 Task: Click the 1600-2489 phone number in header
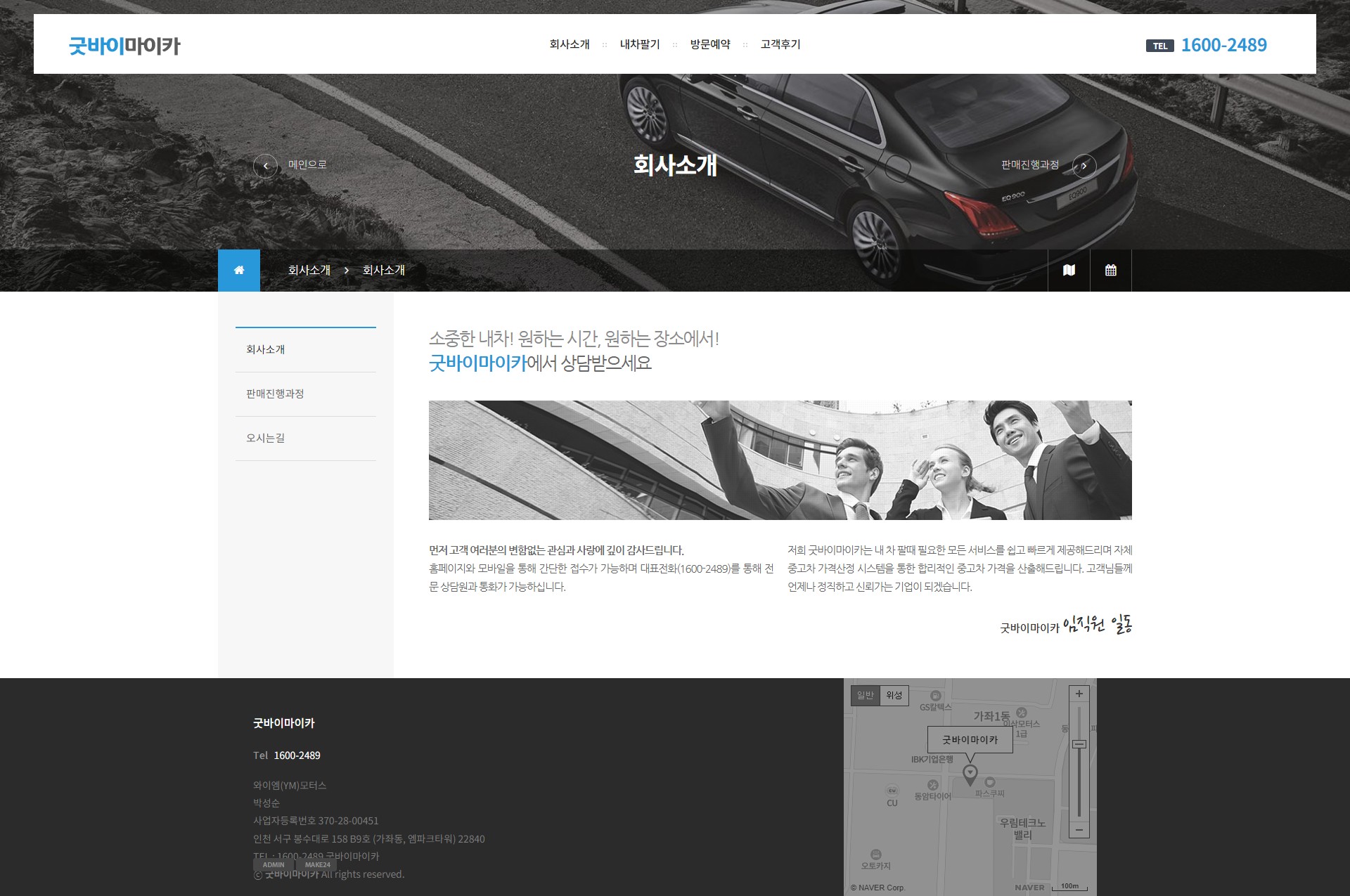point(1224,45)
